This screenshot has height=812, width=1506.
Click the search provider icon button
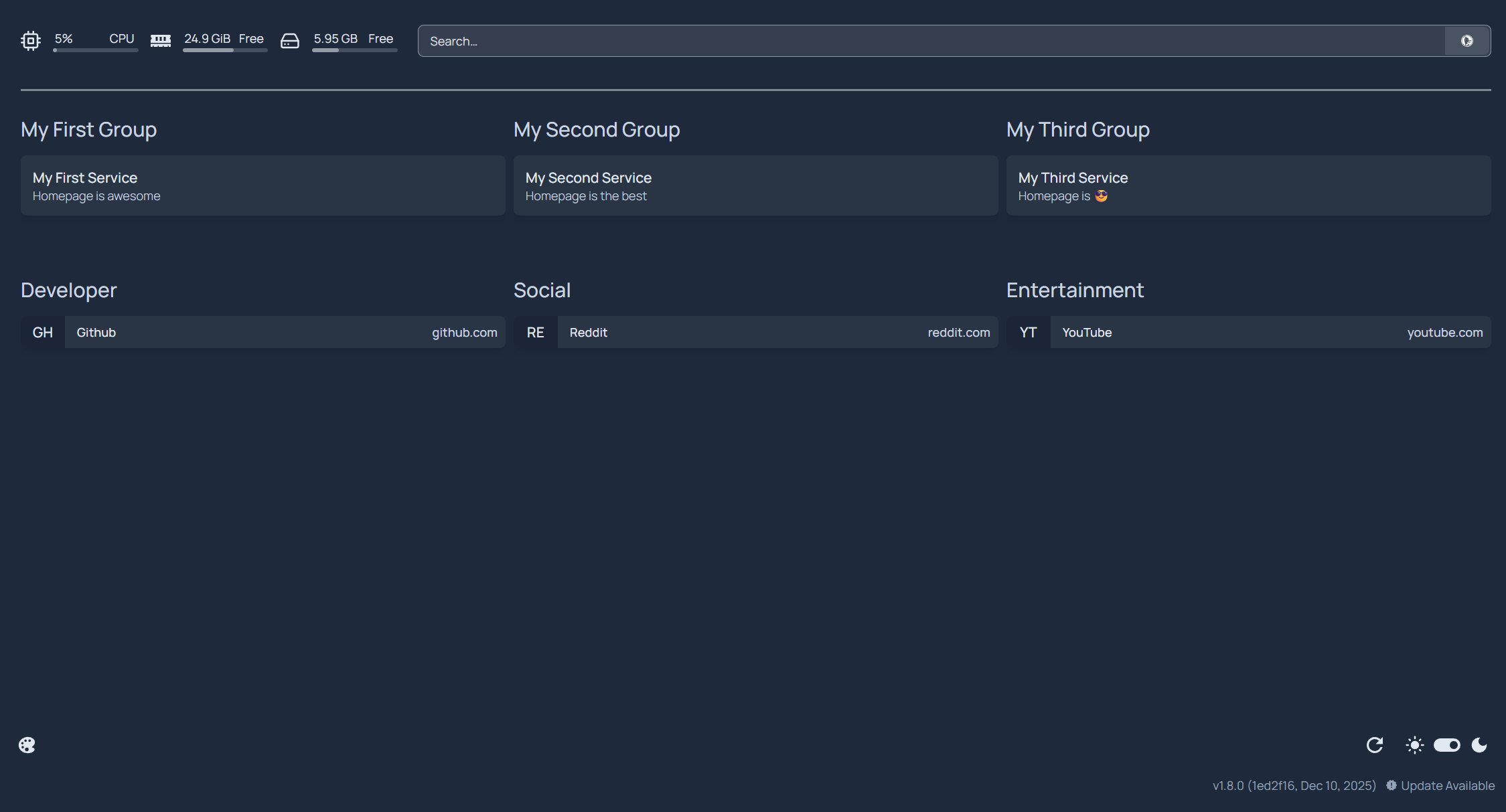click(1466, 41)
